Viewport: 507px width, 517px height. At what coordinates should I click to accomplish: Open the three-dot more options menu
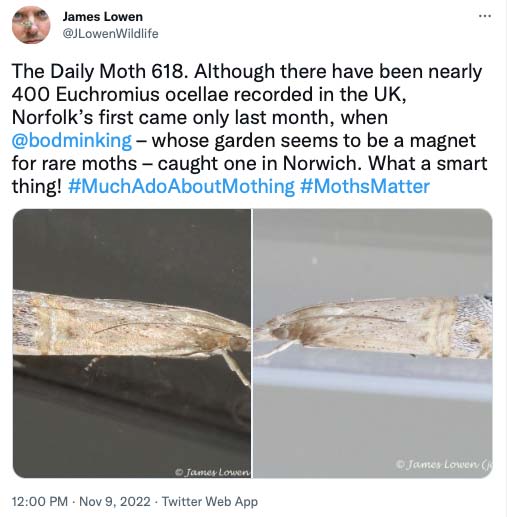485,16
